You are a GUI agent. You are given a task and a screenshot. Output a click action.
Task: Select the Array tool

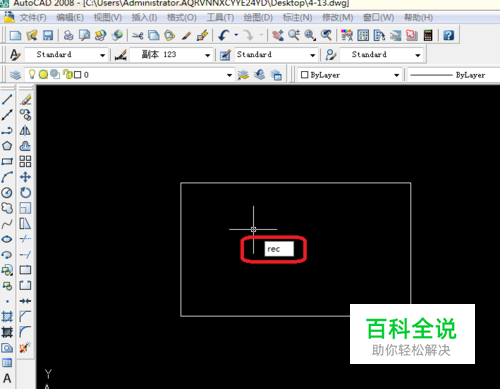tap(25, 162)
